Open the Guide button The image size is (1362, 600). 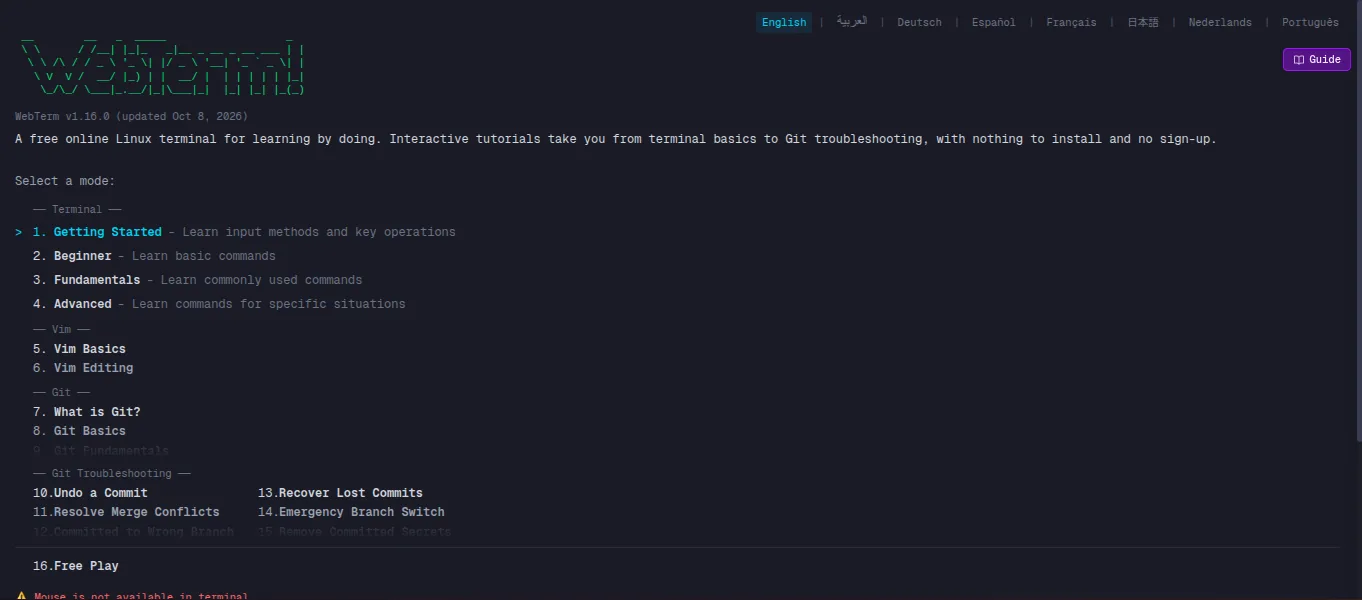tap(1316, 59)
